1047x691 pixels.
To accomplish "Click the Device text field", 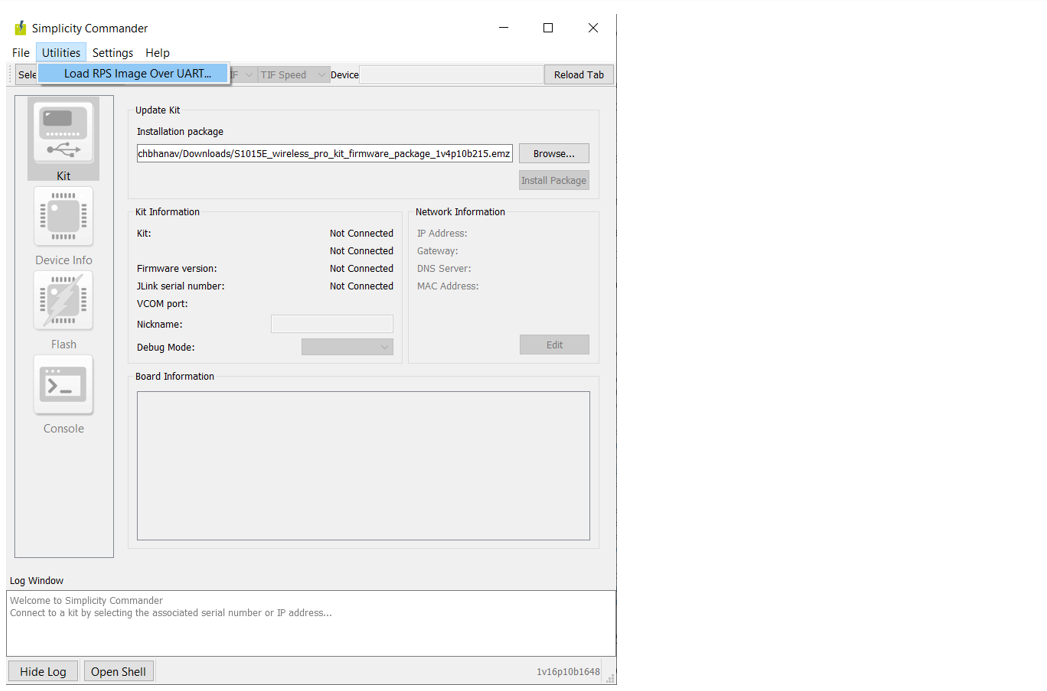I will click(450, 74).
